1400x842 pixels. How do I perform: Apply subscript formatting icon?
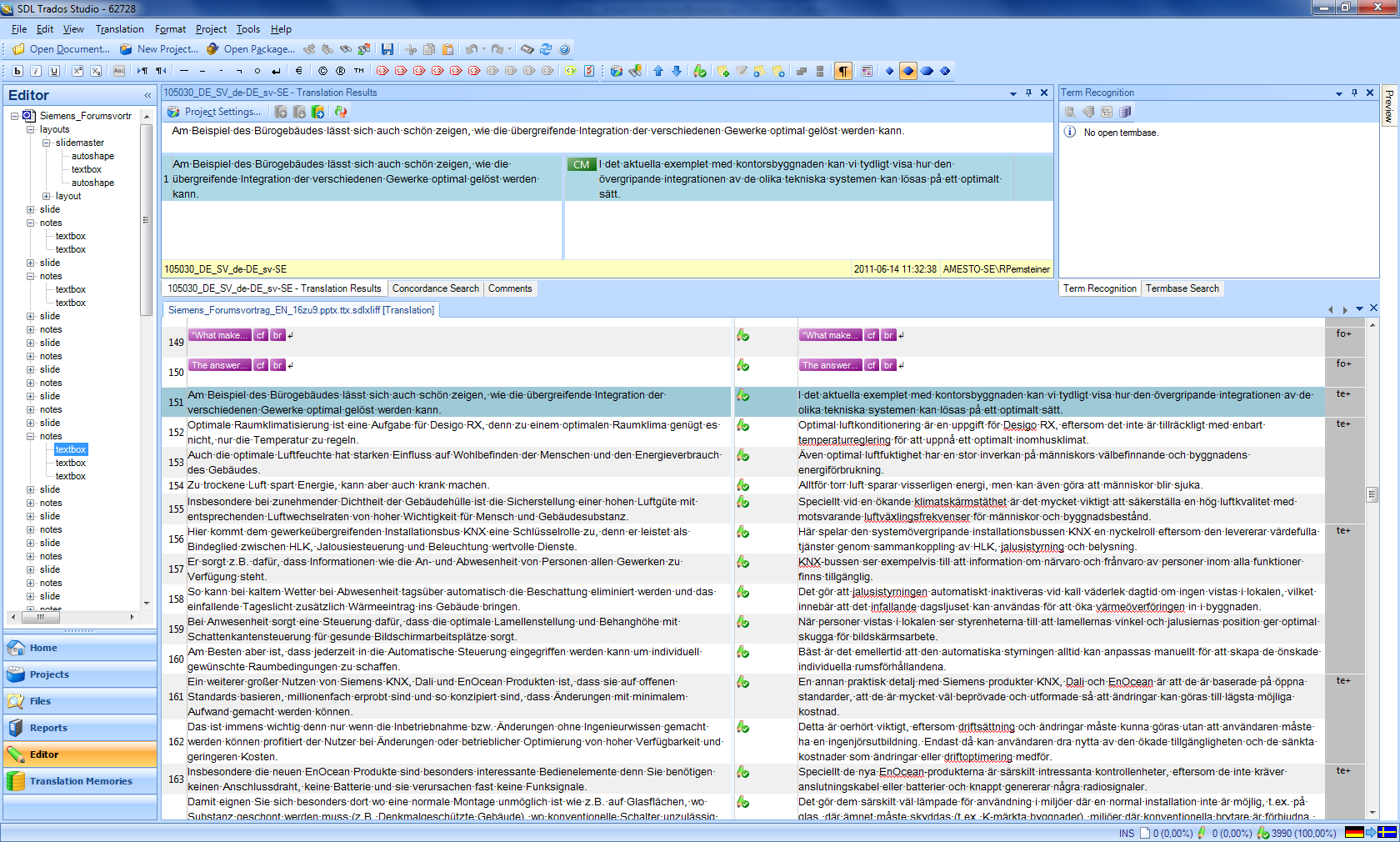click(96, 71)
